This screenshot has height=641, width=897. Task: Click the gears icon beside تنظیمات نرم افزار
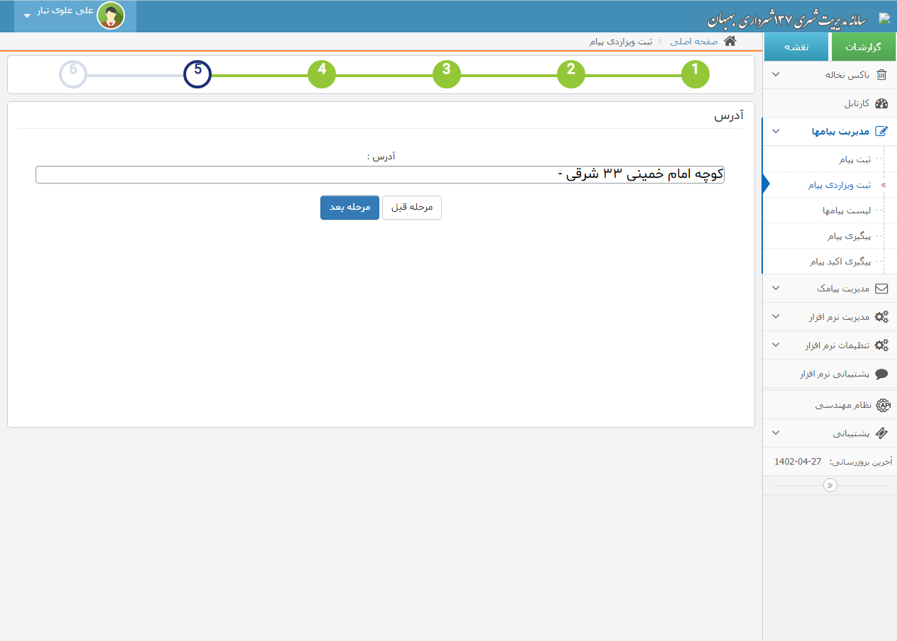point(881,345)
